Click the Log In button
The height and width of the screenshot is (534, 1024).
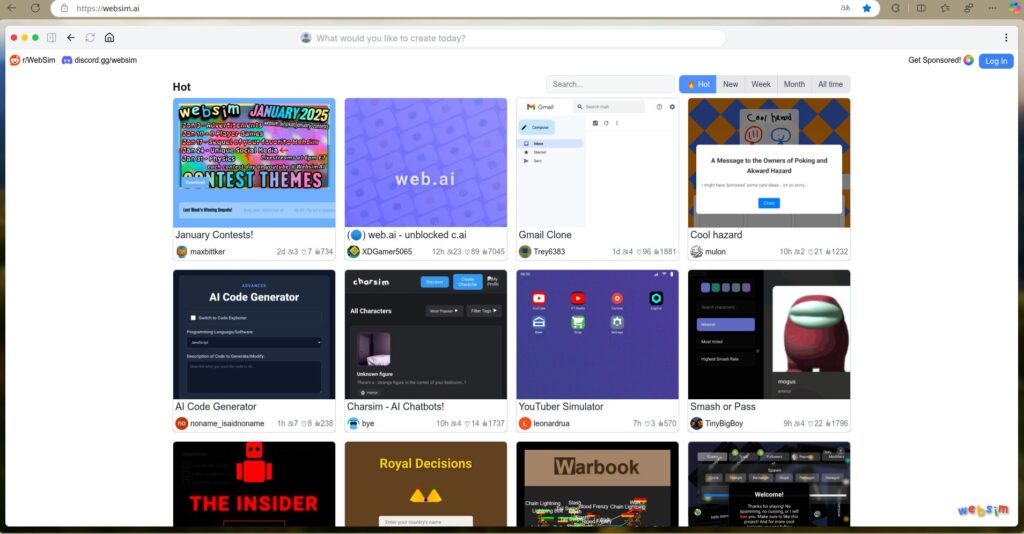(x=996, y=61)
